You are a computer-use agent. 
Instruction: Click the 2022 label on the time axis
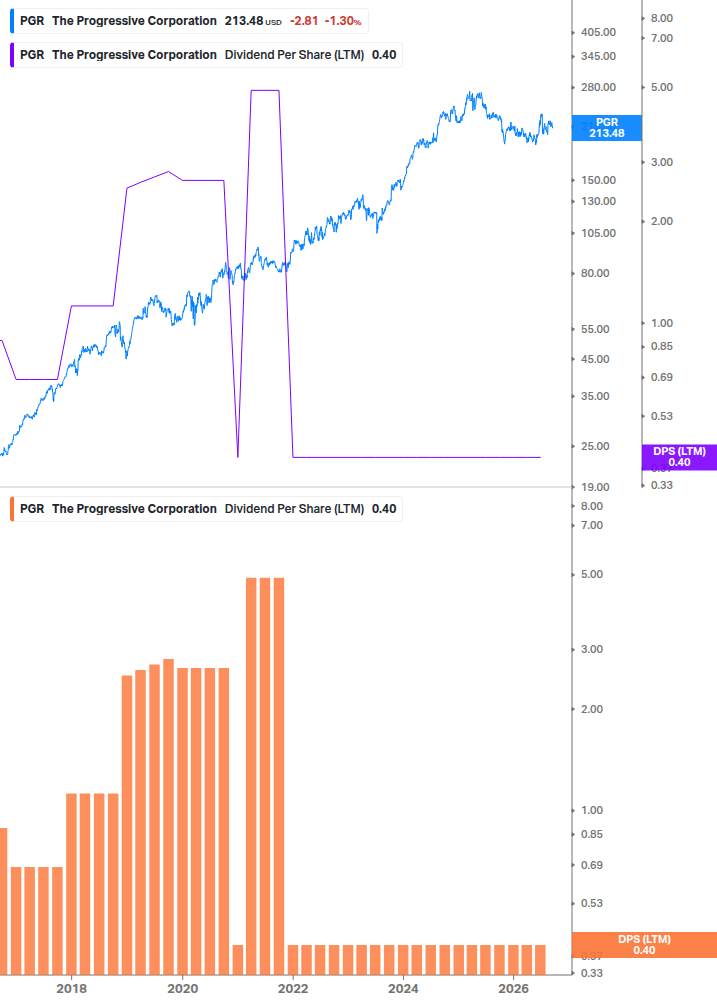click(x=293, y=988)
